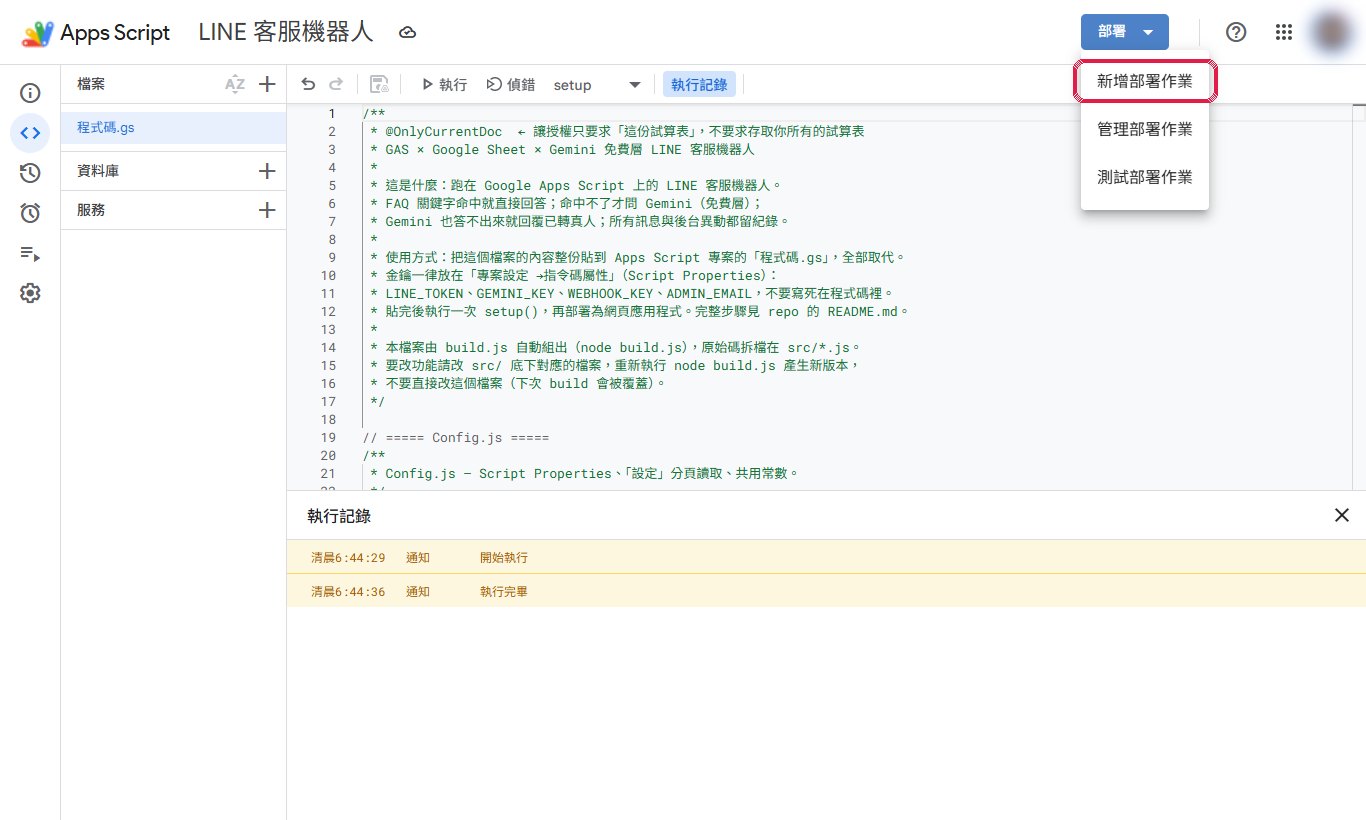Screen dimensions: 1366x820
Task: Click the 檔案 section header
Action: pos(91,85)
